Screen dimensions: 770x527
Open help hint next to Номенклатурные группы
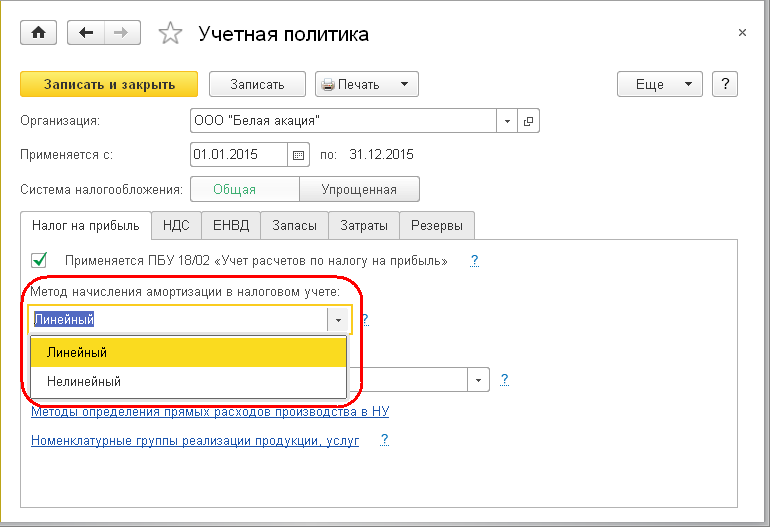point(385,440)
